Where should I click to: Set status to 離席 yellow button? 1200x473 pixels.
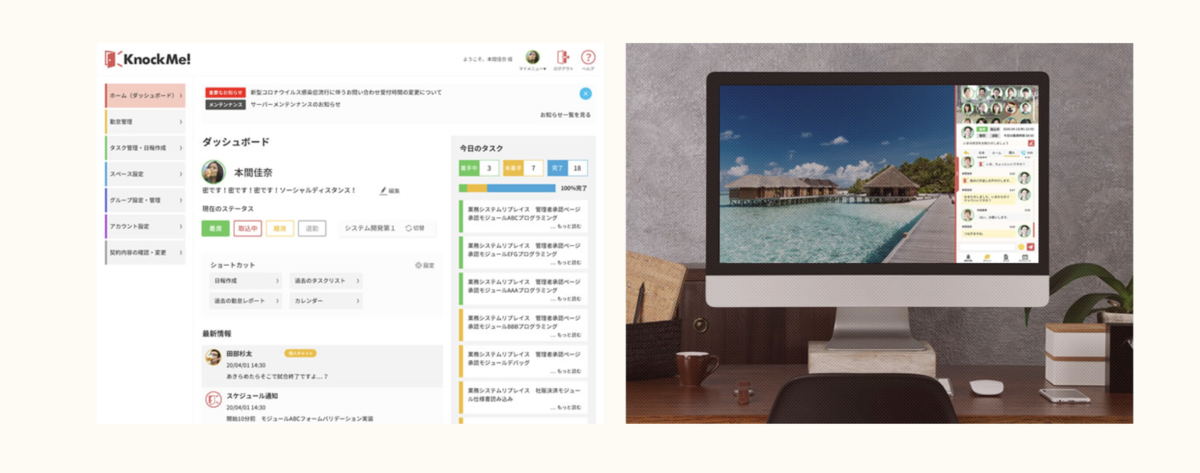(280, 228)
